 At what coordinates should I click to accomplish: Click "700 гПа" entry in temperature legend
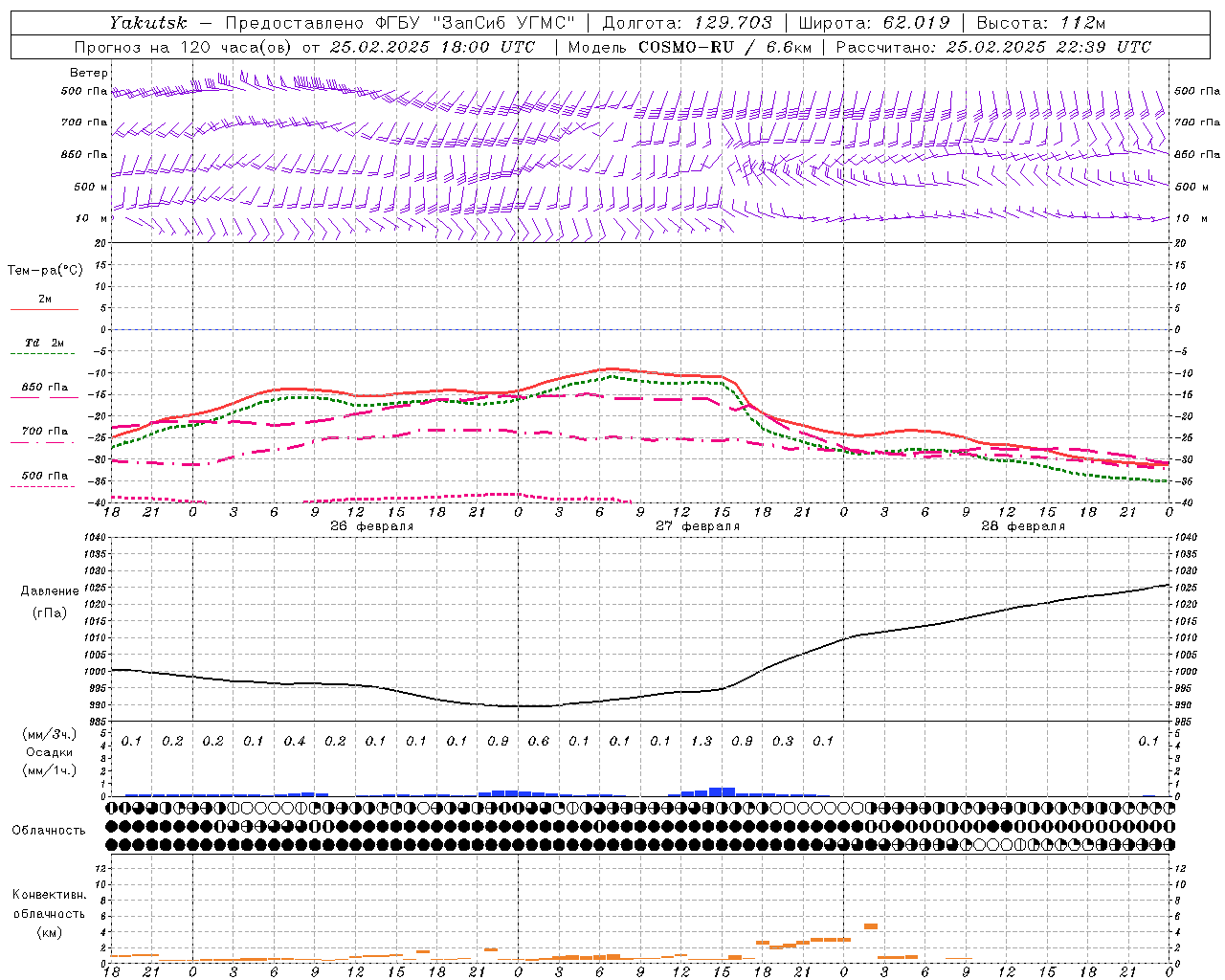[x=45, y=432]
